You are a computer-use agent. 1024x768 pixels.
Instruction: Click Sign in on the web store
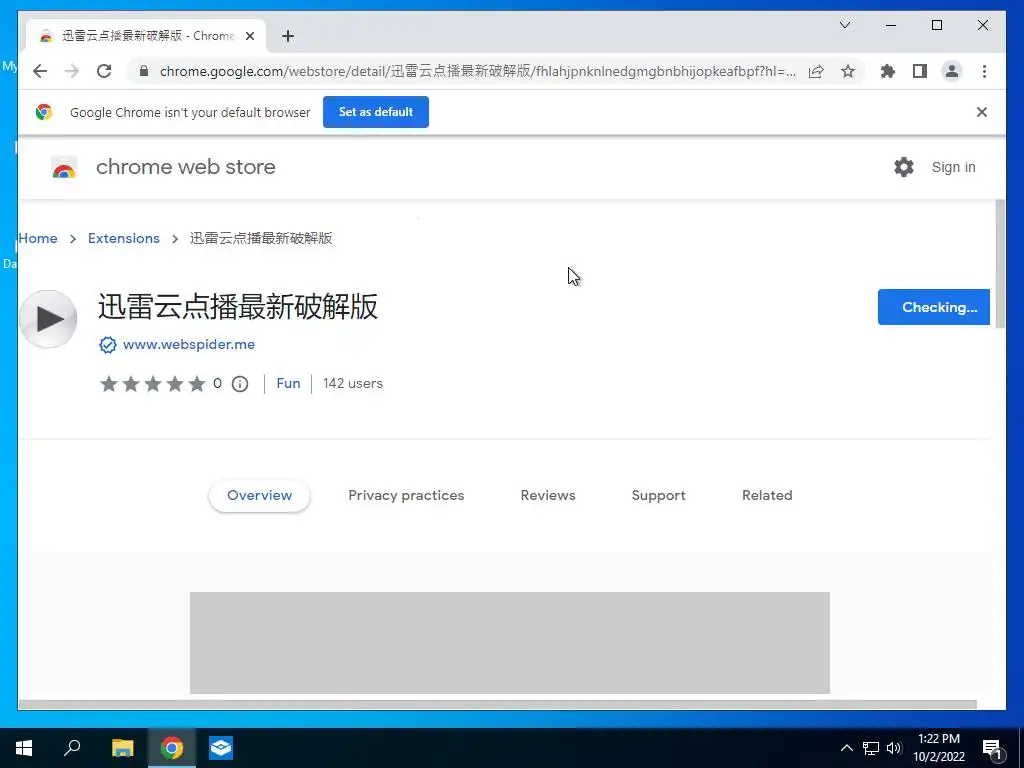[953, 167]
